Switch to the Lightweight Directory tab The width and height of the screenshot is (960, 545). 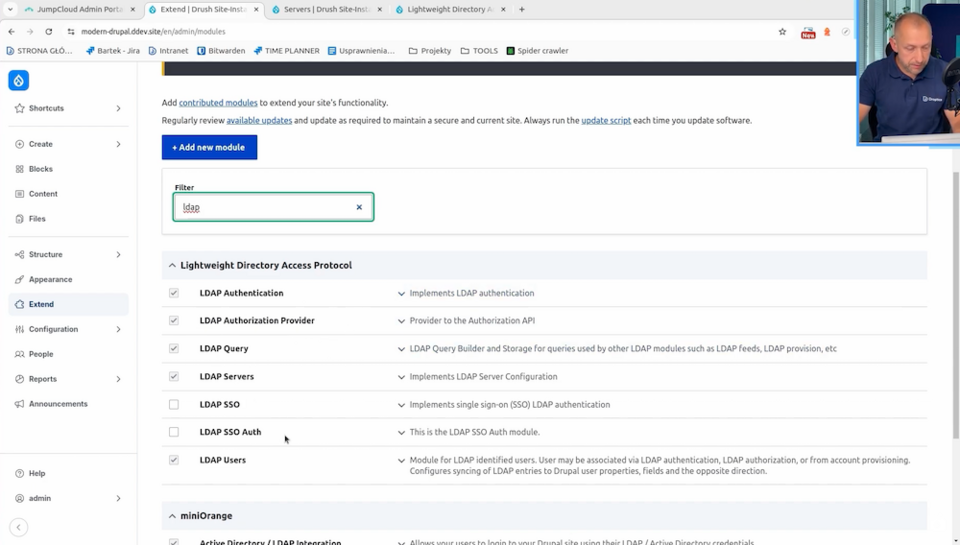click(451, 9)
